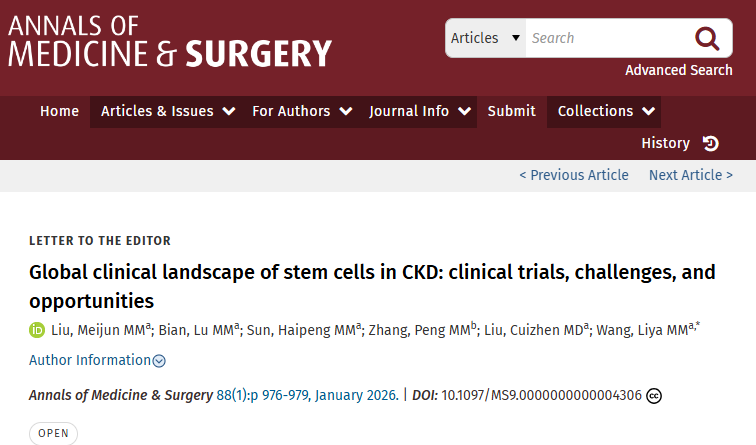The width and height of the screenshot is (756, 445).
Task: Click into the Search text field
Action: [603, 38]
